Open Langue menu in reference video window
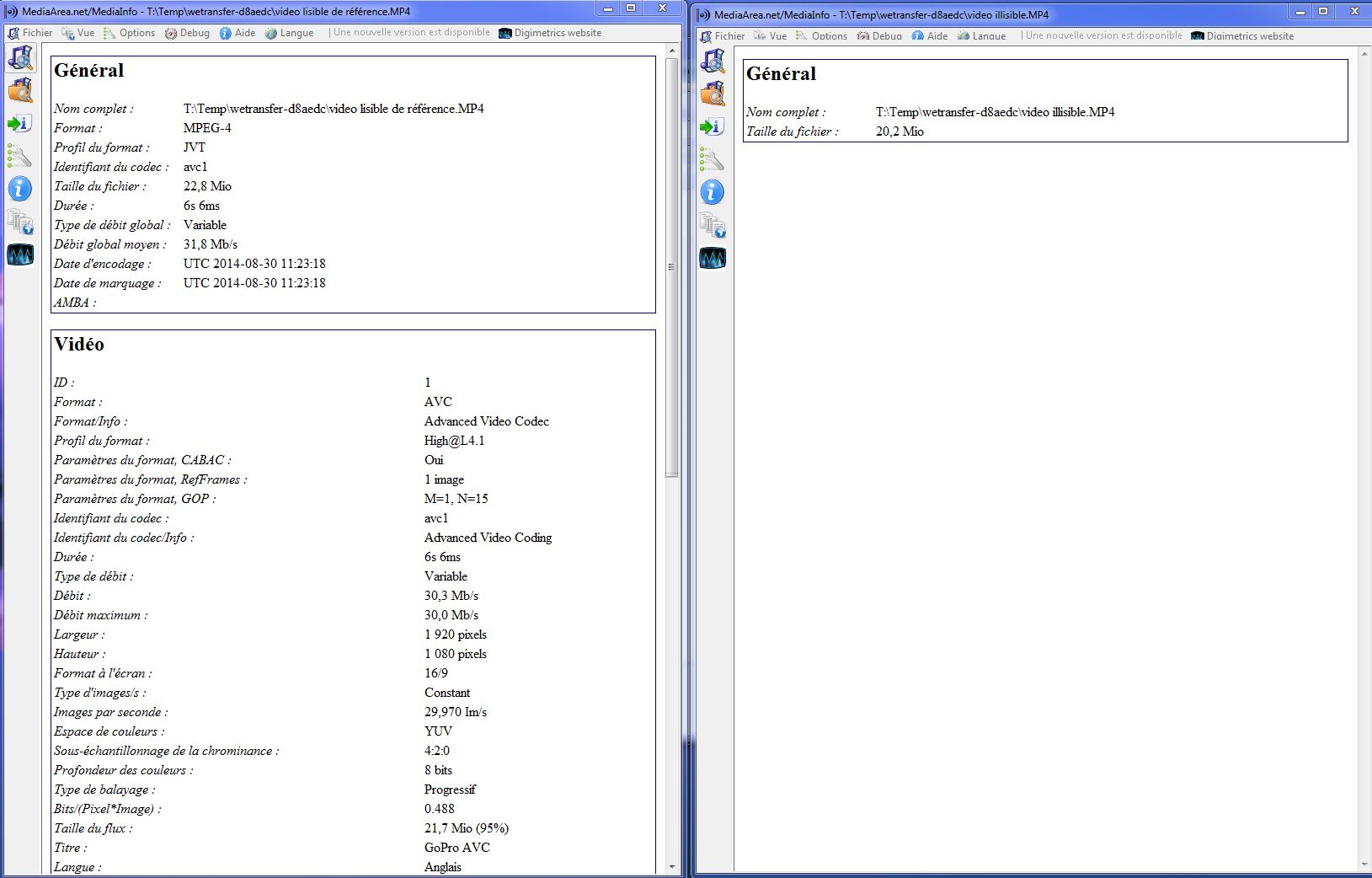Viewport: 1372px width, 878px height. click(289, 33)
